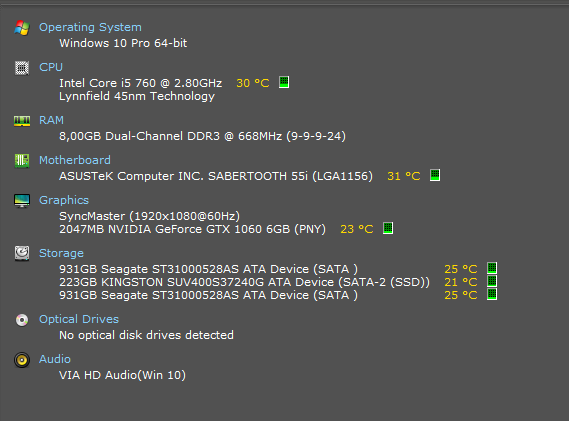Open the Storage section heading

point(61,253)
